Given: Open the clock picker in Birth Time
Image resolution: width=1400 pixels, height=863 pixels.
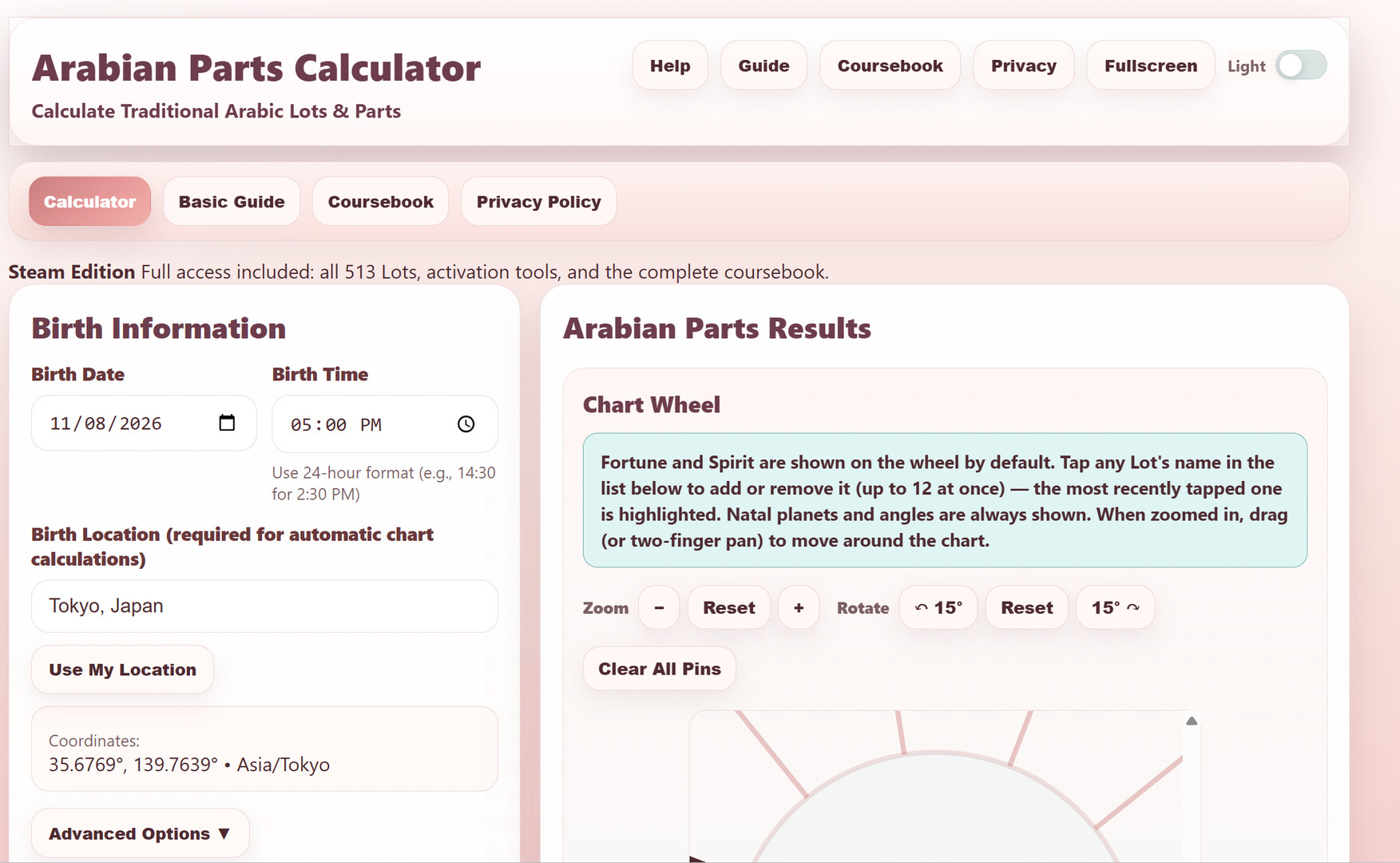Looking at the screenshot, I should click(x=466, y=424).
